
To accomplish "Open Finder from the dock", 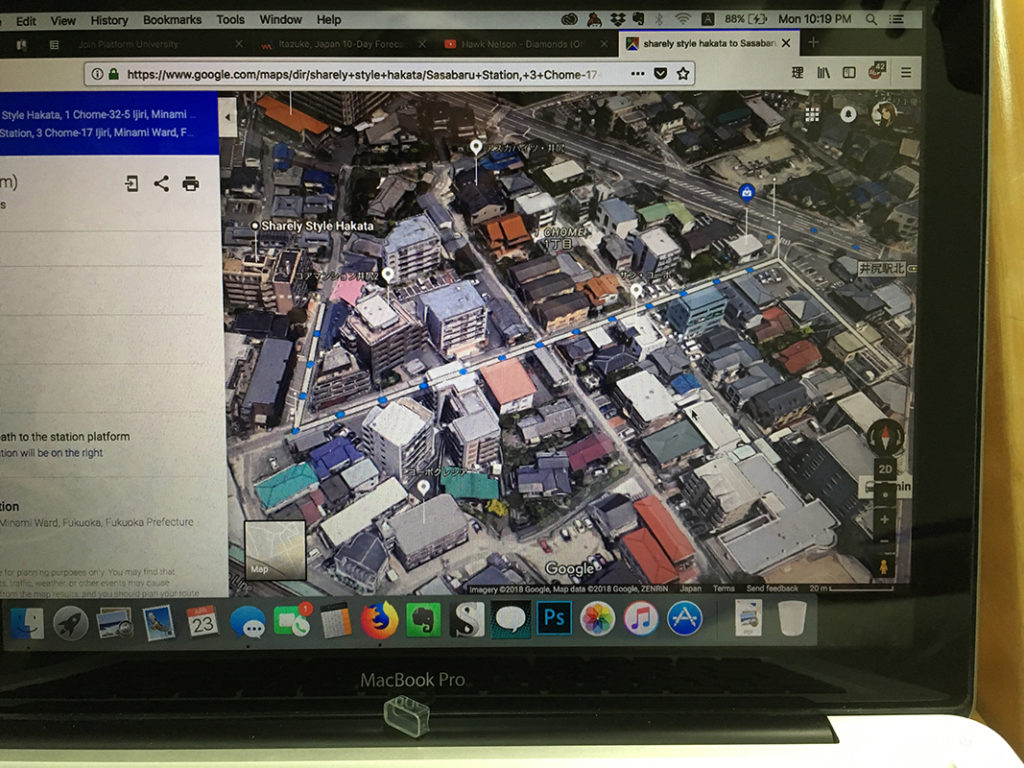I will click(x=27, y=622).
